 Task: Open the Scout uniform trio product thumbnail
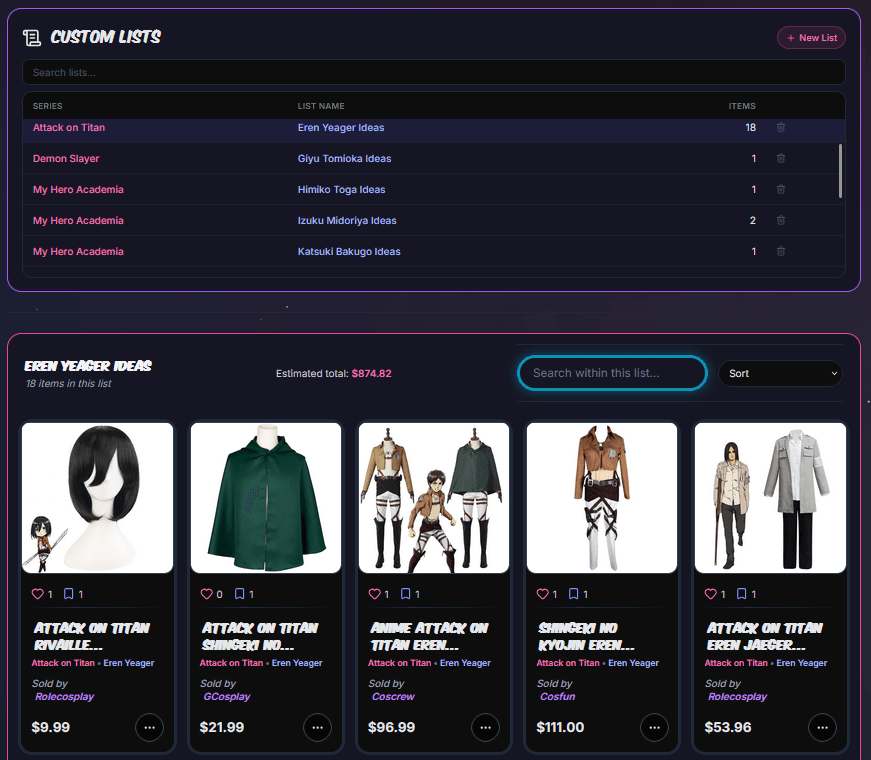[434, 498]
